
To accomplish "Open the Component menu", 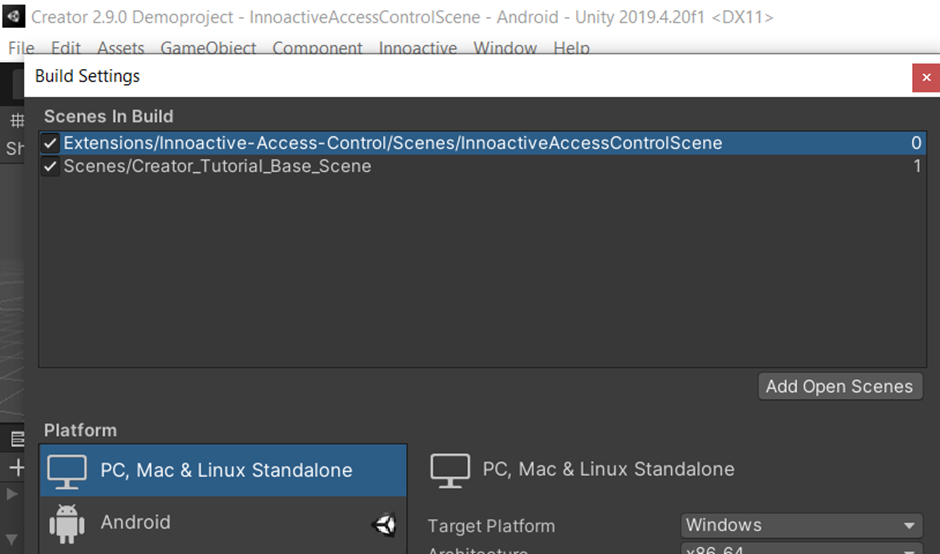I will [x=317, y=48].
